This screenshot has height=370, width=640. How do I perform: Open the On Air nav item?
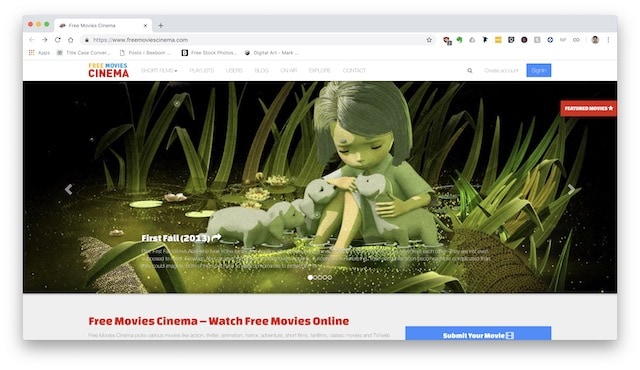tap(289, 71)
